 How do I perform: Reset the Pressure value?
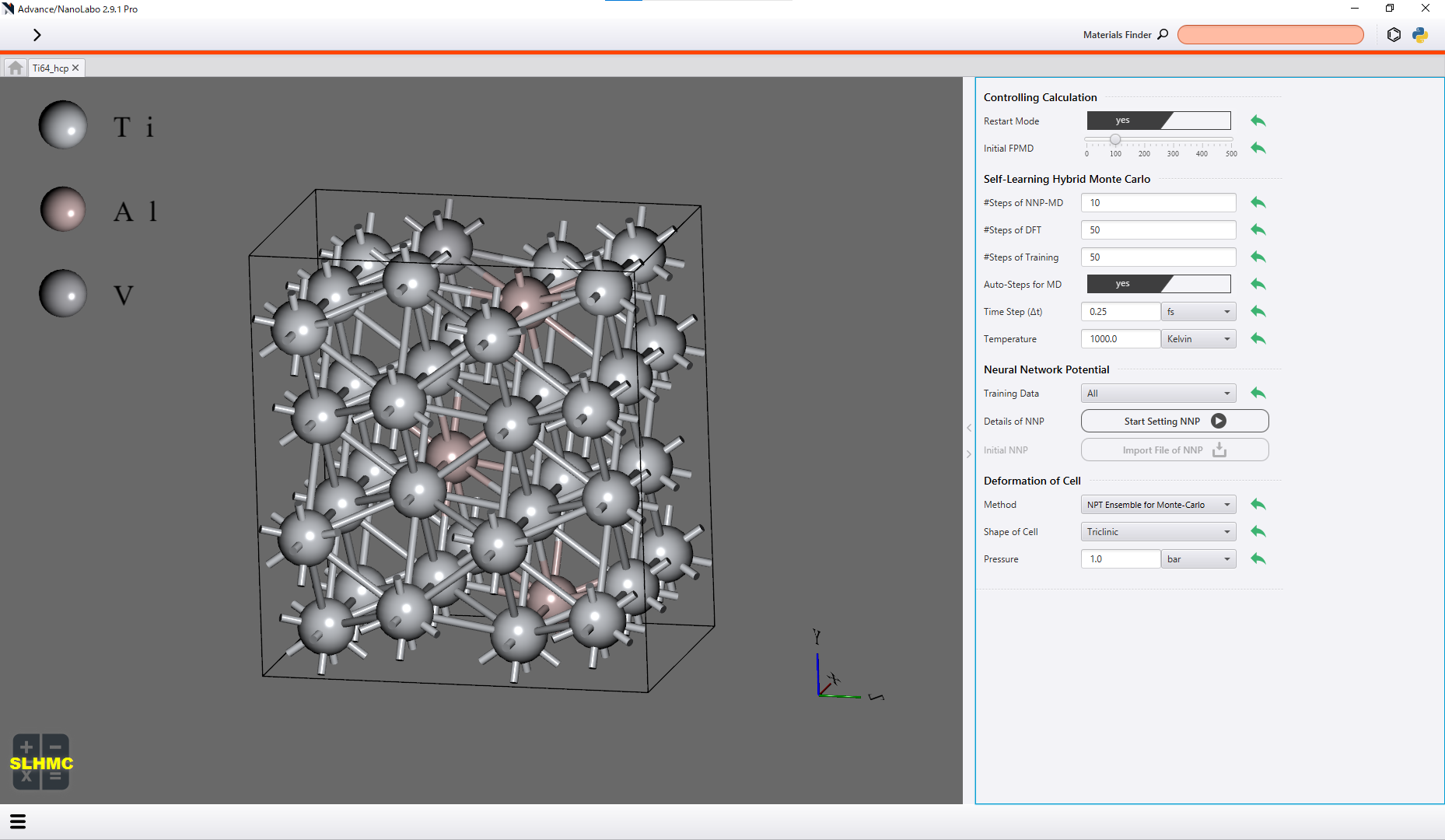click(1258, 558)
